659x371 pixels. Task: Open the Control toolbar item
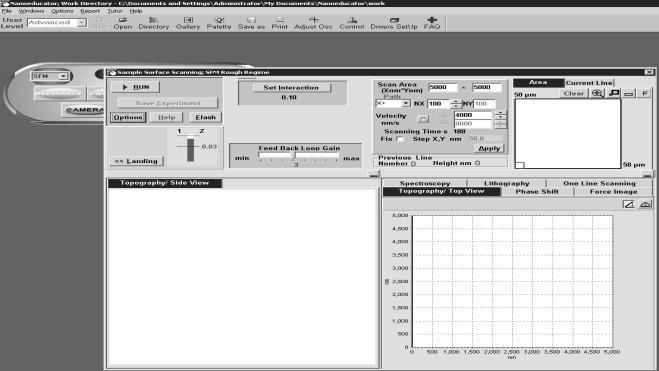[x=352, y=23]
